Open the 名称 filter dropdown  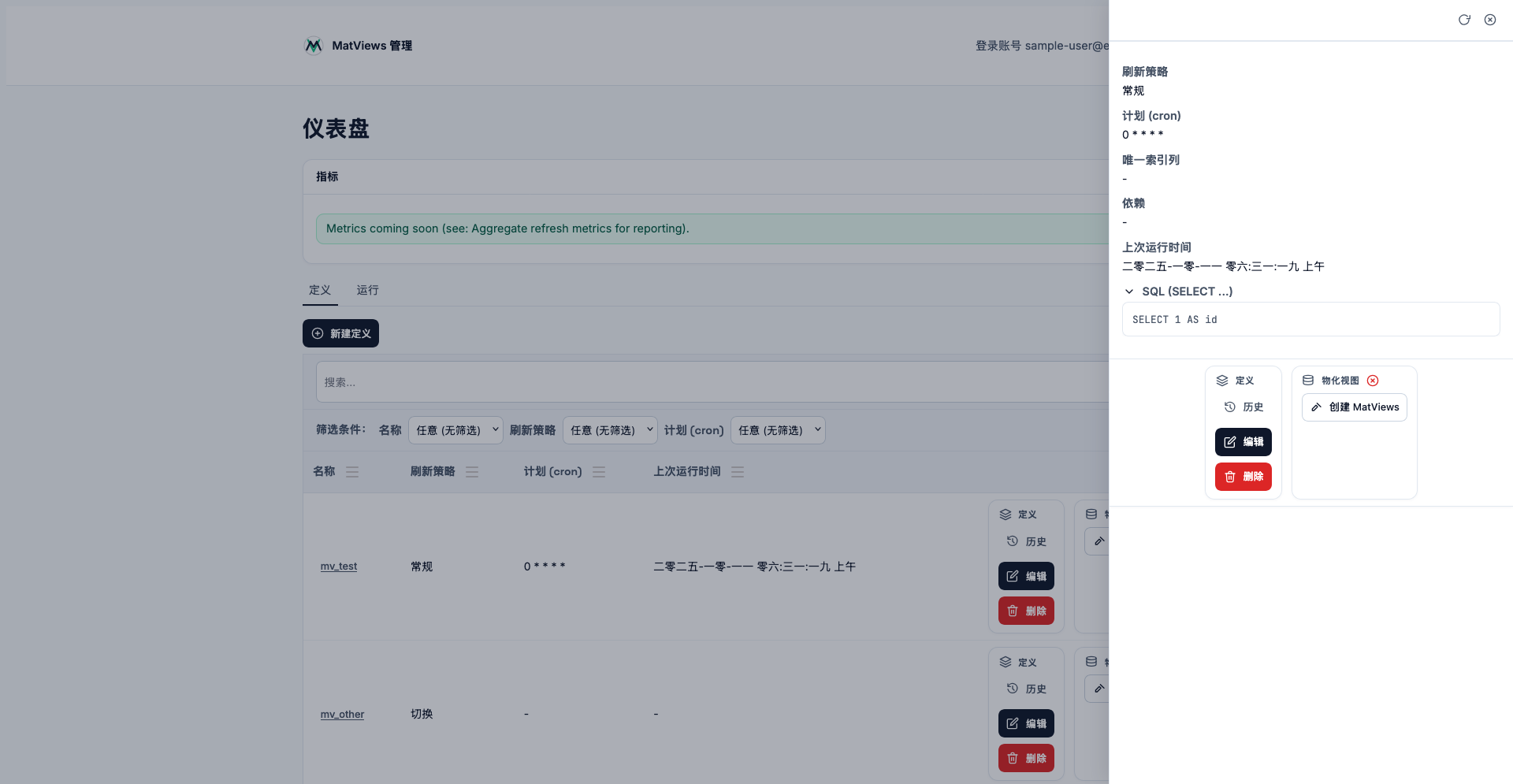[456, 430]
